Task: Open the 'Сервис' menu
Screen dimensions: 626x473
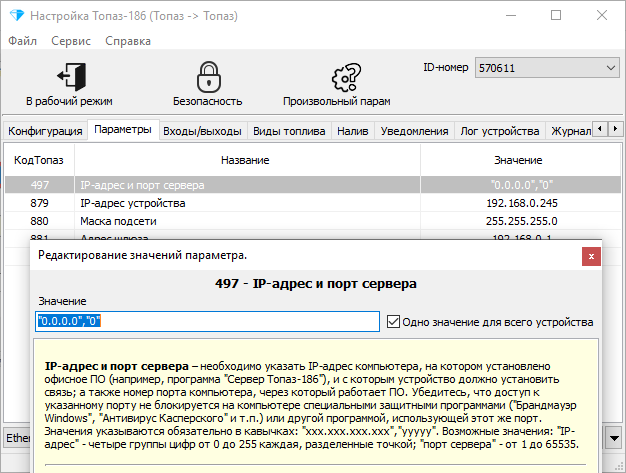Action: (x=71, y=41)
